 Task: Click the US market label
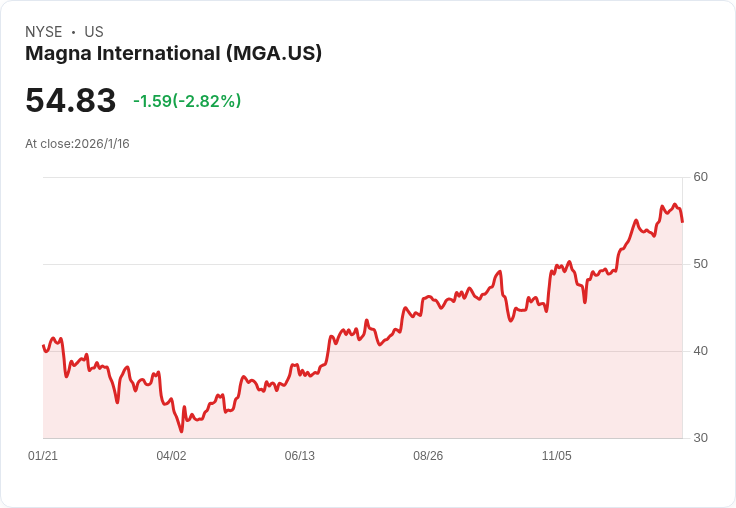point(94,32)
